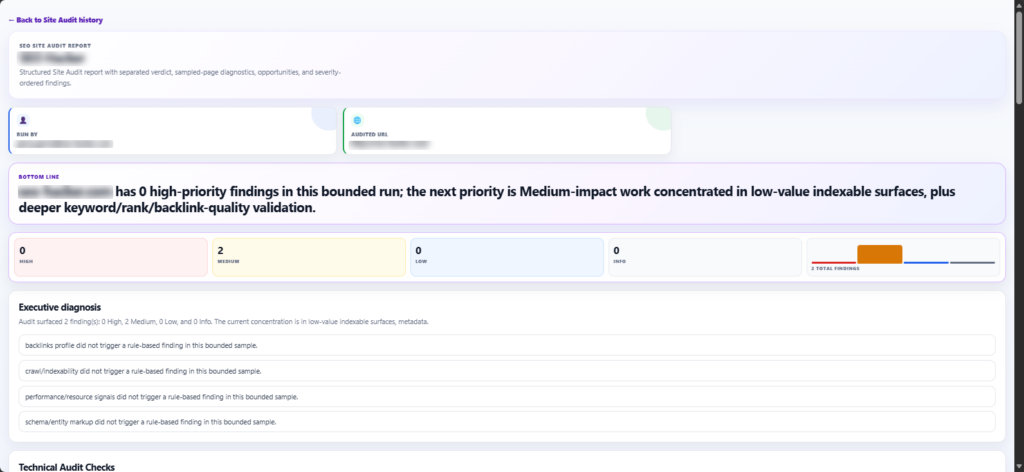Select the performance/resource signals diagnosis row

pyautogui.click(x=507, y=396)
